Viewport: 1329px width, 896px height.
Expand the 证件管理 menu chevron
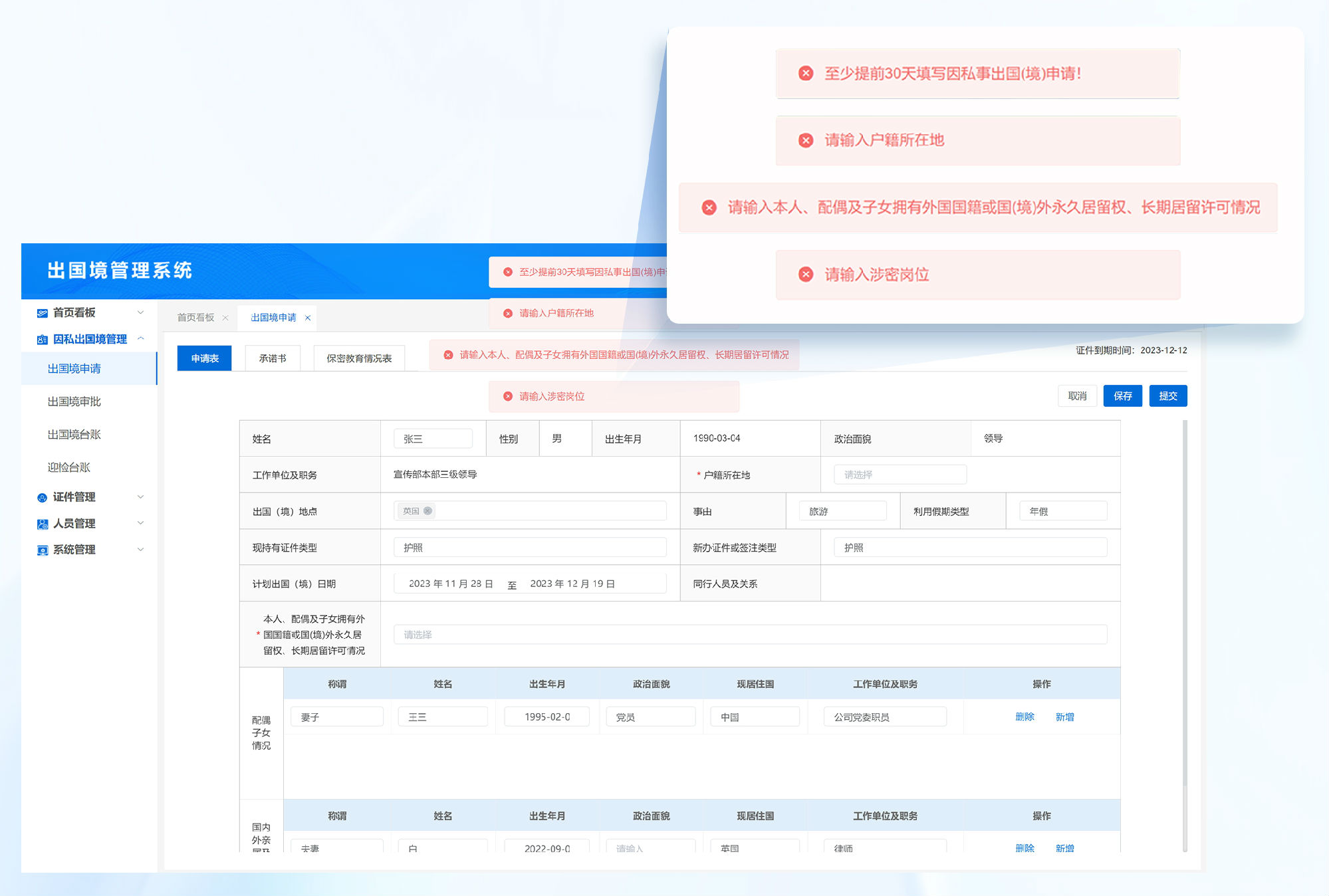click(140, 497)
